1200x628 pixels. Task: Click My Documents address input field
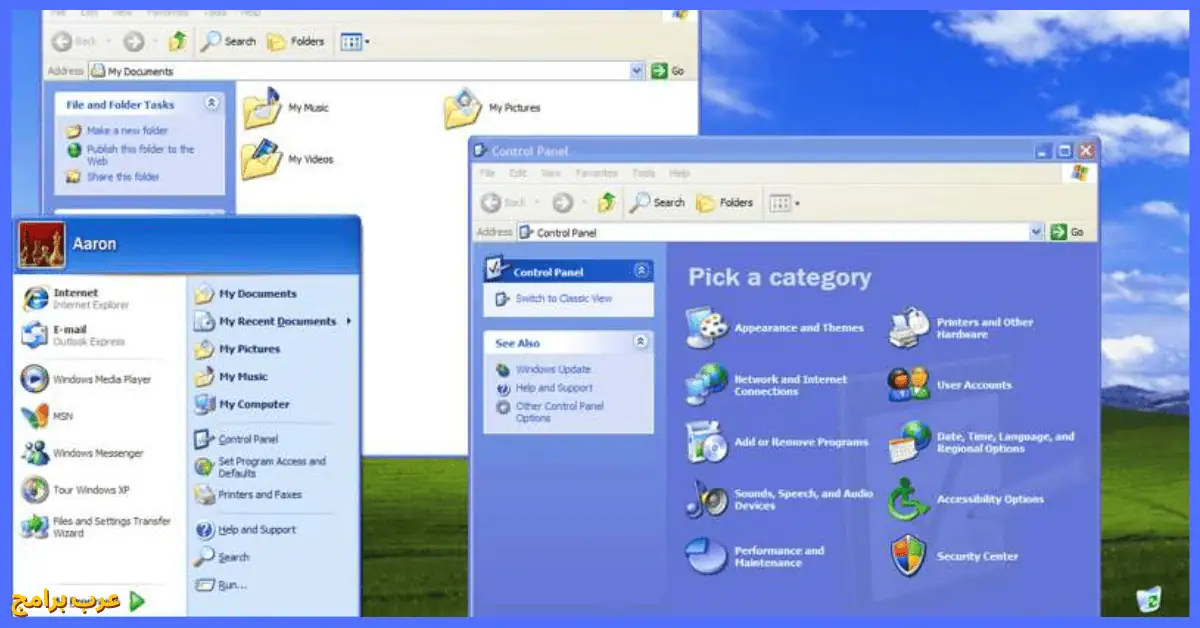[368, 71]
